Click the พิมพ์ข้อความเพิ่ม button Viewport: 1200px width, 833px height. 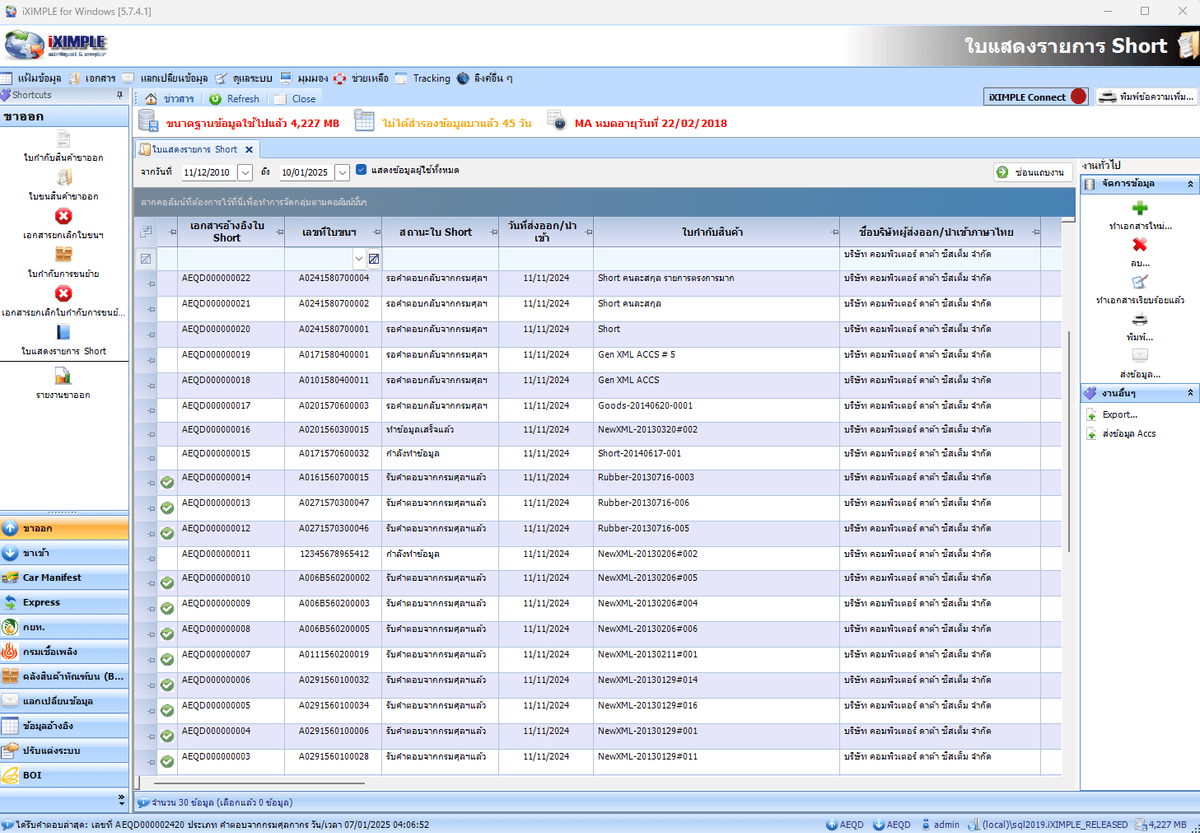pyautogui.click(x=1148, y=97)
